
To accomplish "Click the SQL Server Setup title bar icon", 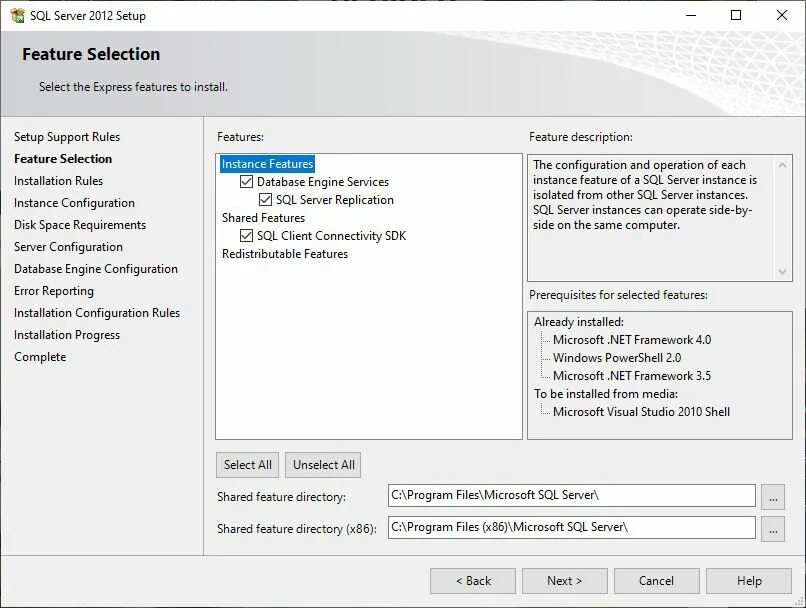I will [x=17, y=15].
